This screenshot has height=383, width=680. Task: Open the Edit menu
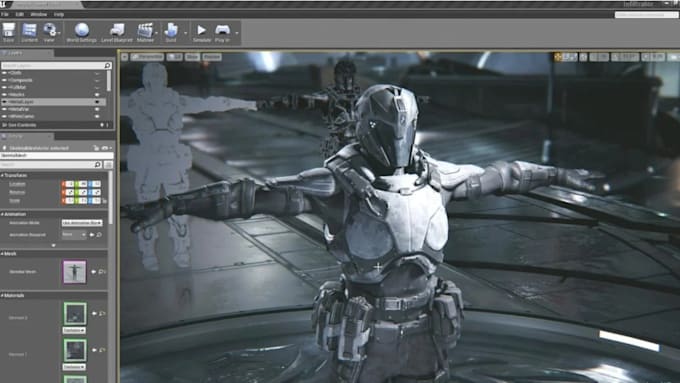tap(20, 14)
